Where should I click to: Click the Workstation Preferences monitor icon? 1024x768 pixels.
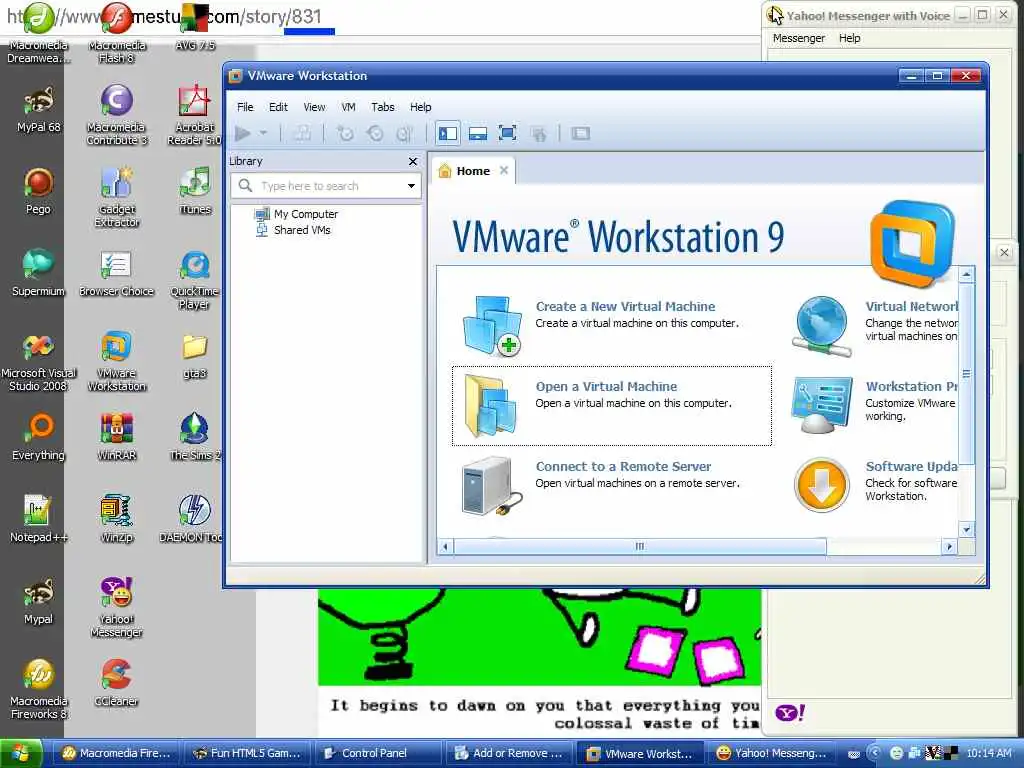[822, 405]
